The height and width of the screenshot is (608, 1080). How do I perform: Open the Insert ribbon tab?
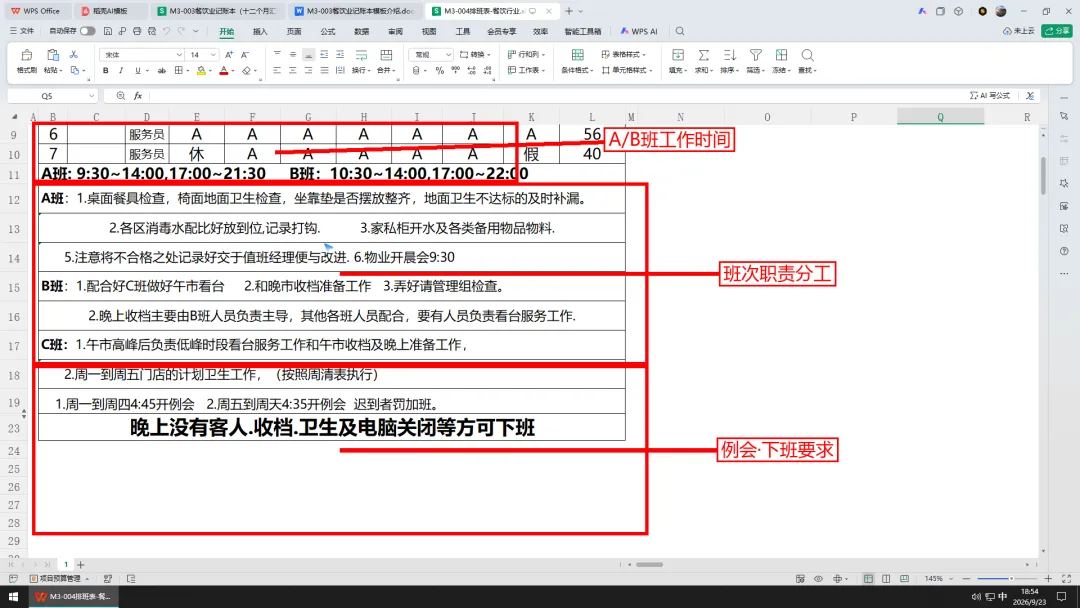coord(260,32)
